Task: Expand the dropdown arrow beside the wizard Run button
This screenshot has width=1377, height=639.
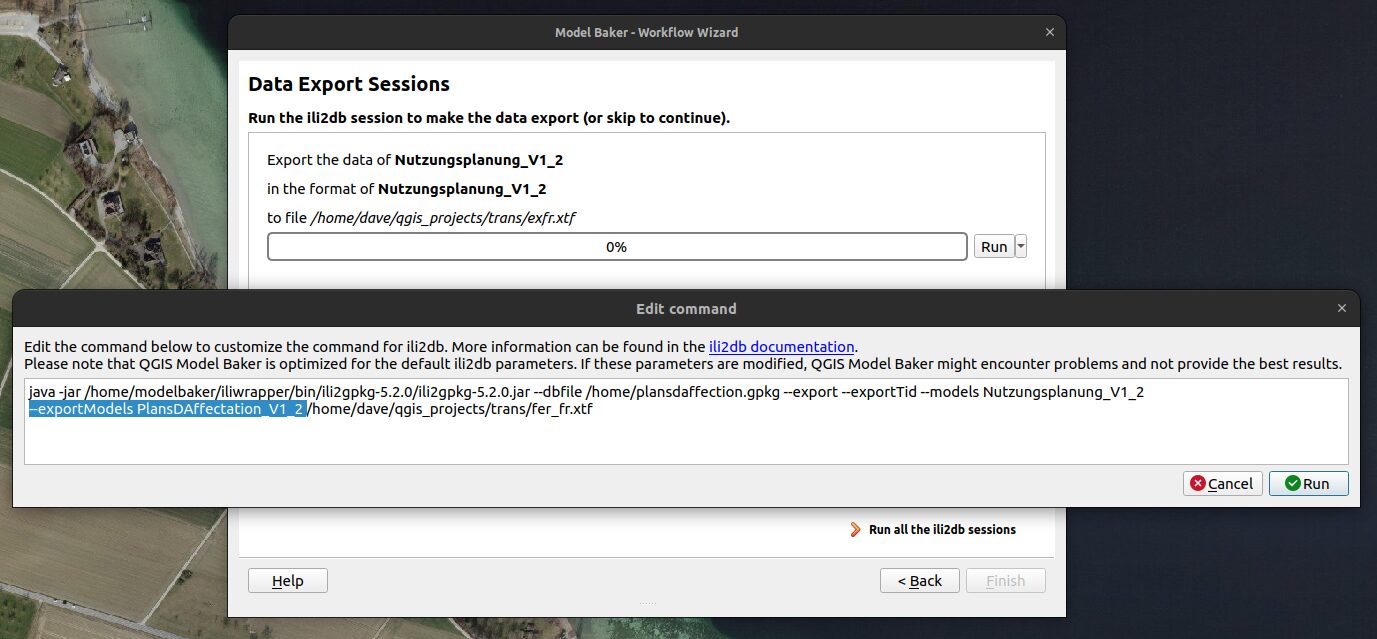Action: pyautogui.click(x=1021, y=246)
